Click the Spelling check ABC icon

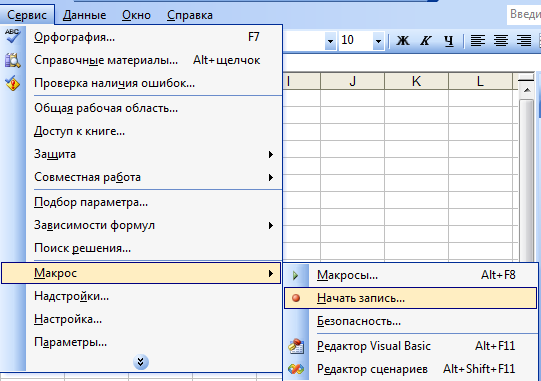[12, 37]
